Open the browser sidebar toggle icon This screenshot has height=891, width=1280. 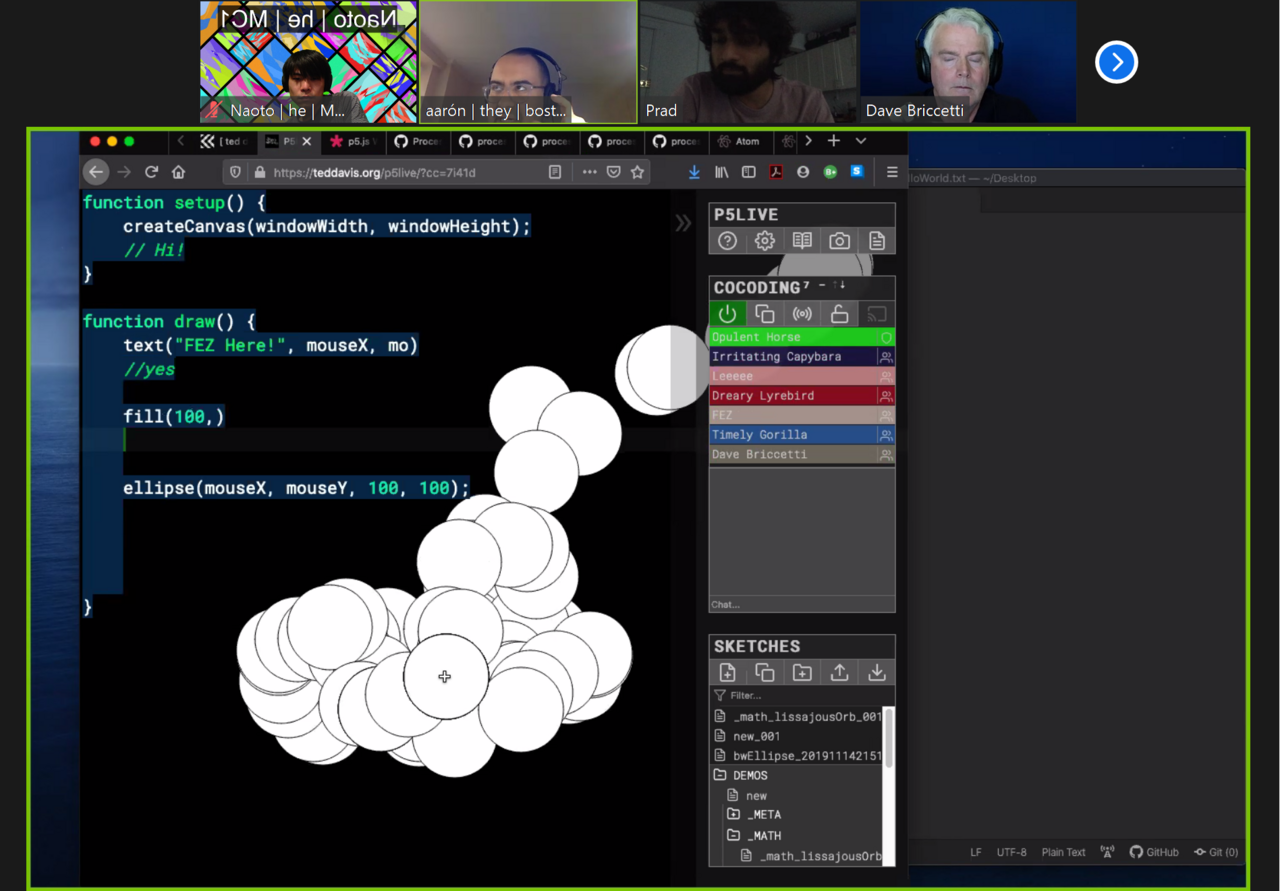[x=748, y=172]
